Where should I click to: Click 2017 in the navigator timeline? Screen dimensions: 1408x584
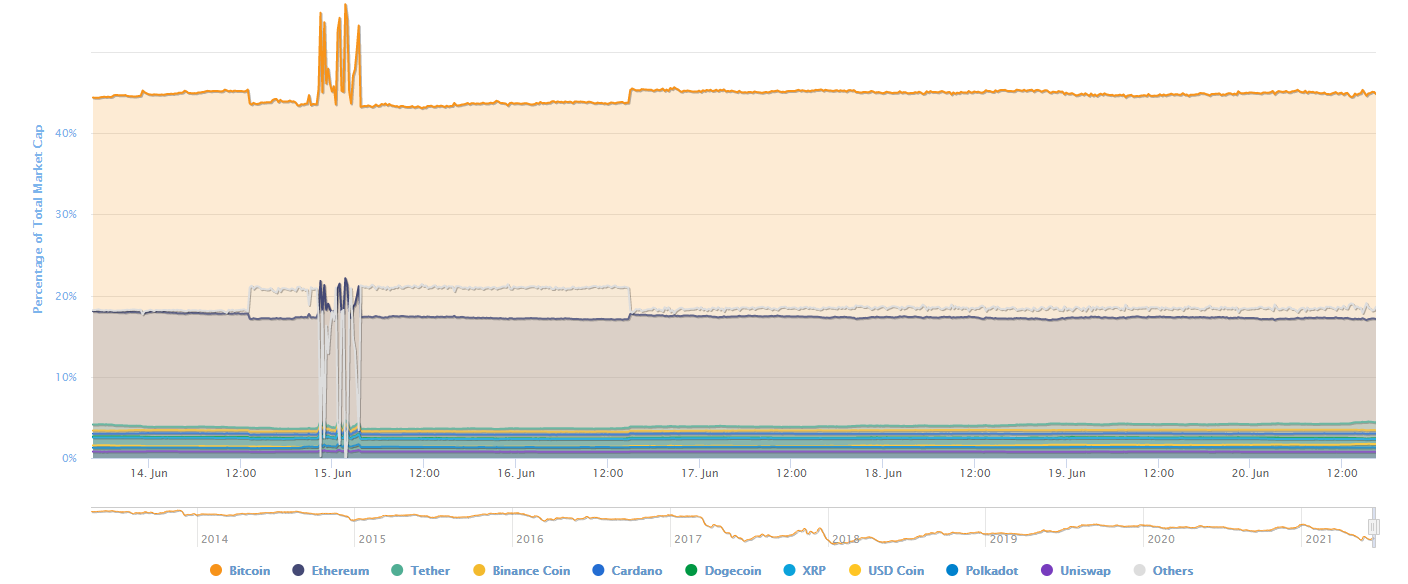pos(688,539)
